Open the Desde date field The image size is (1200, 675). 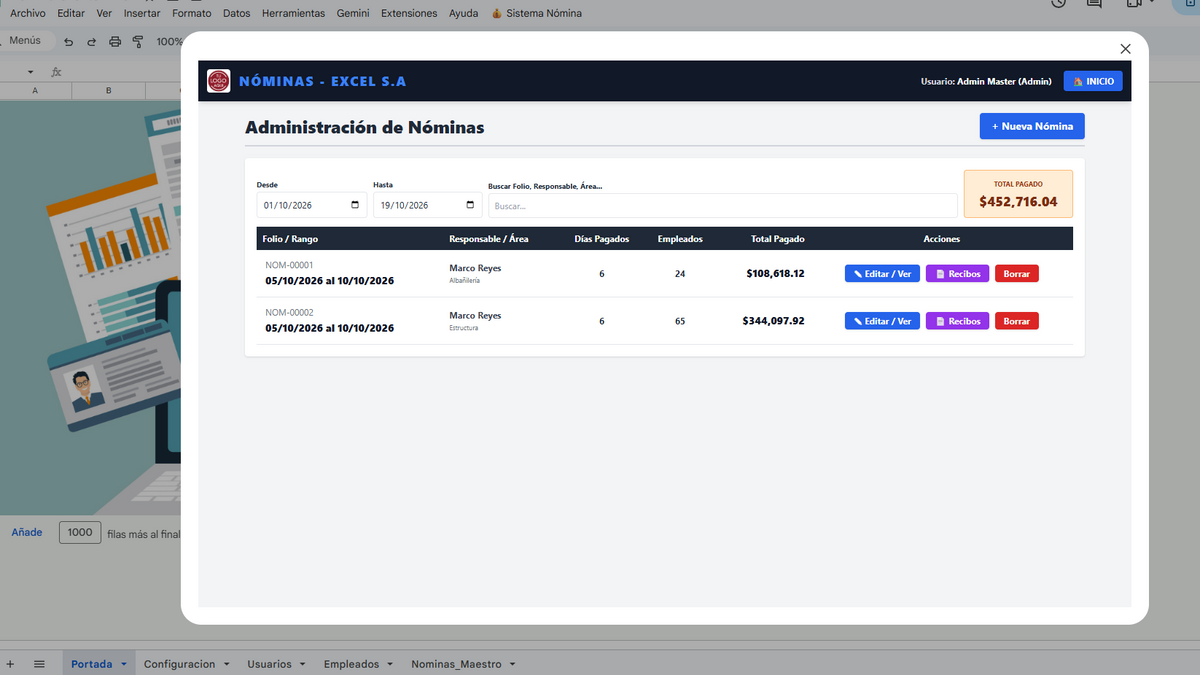(x=313, y=205)
